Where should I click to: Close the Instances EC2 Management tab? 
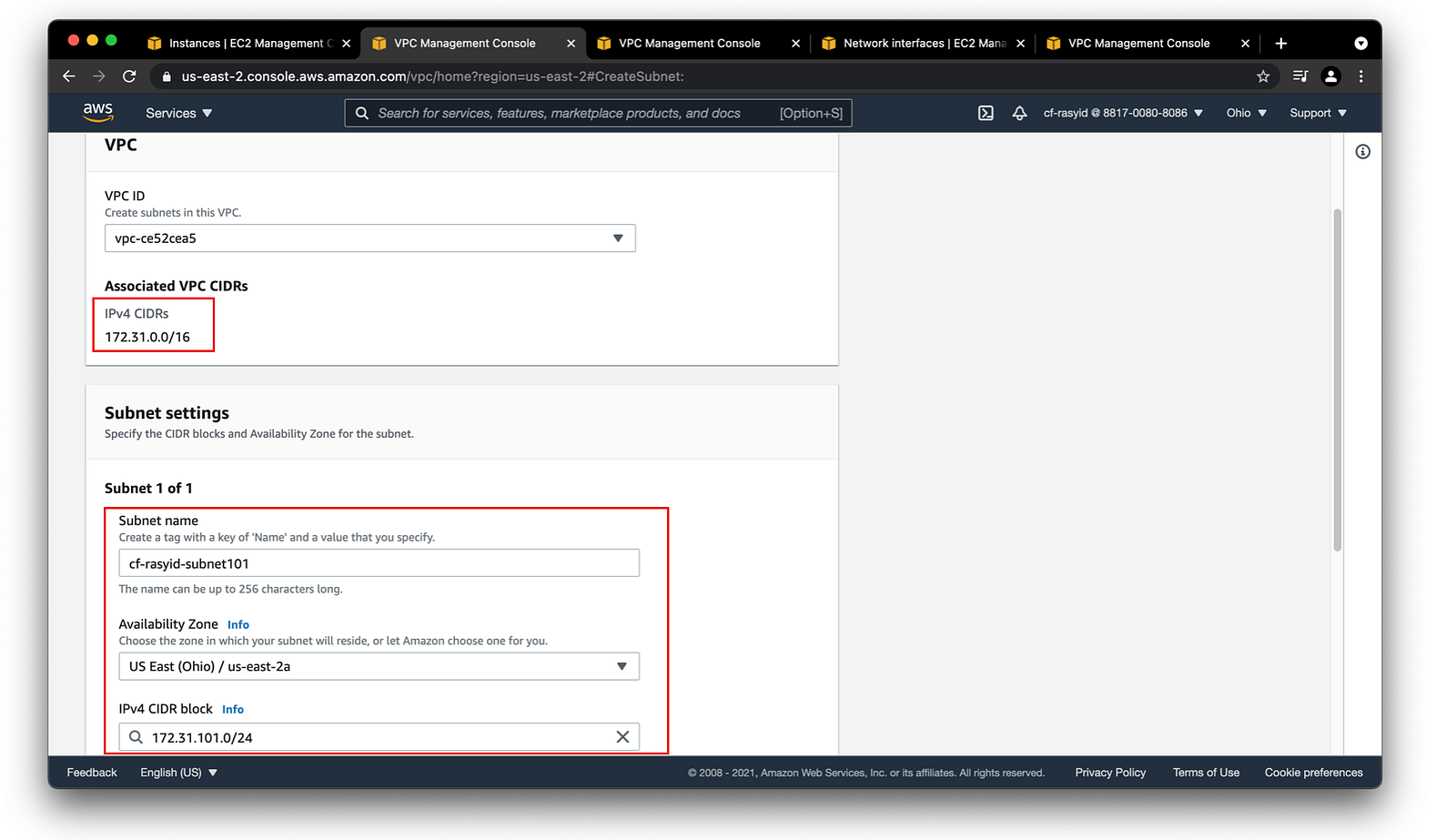[x=346, y=43]
